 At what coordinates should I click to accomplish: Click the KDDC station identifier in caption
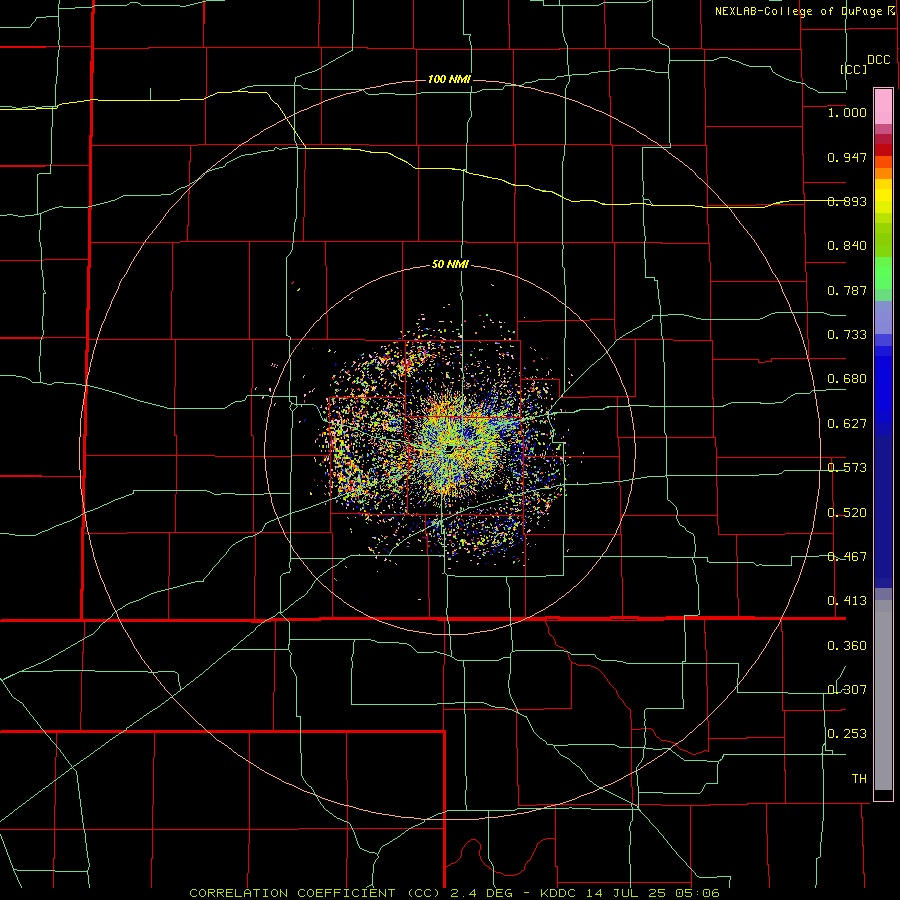click(558, 893)
